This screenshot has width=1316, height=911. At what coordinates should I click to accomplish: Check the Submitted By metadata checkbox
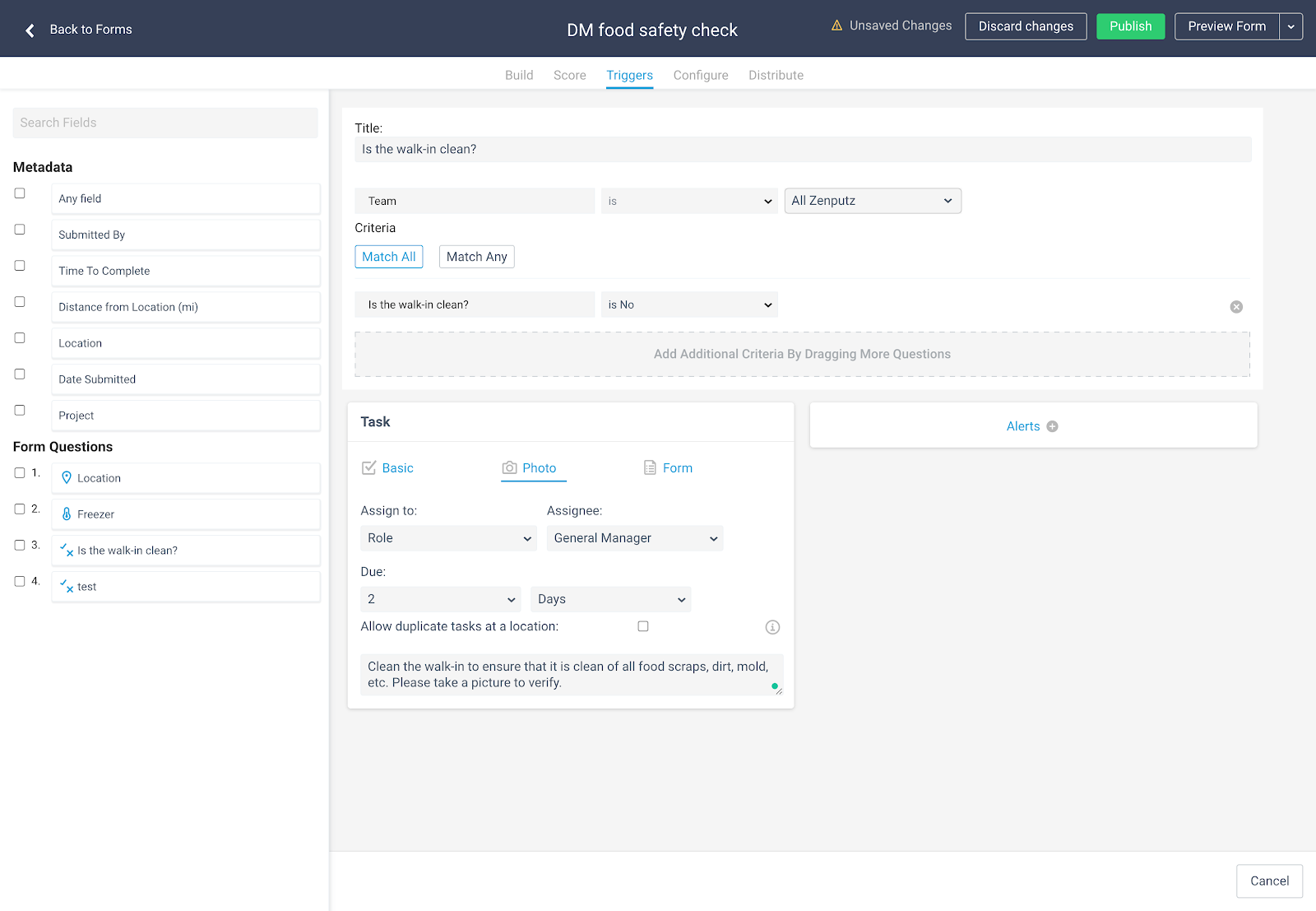(20, 230)
